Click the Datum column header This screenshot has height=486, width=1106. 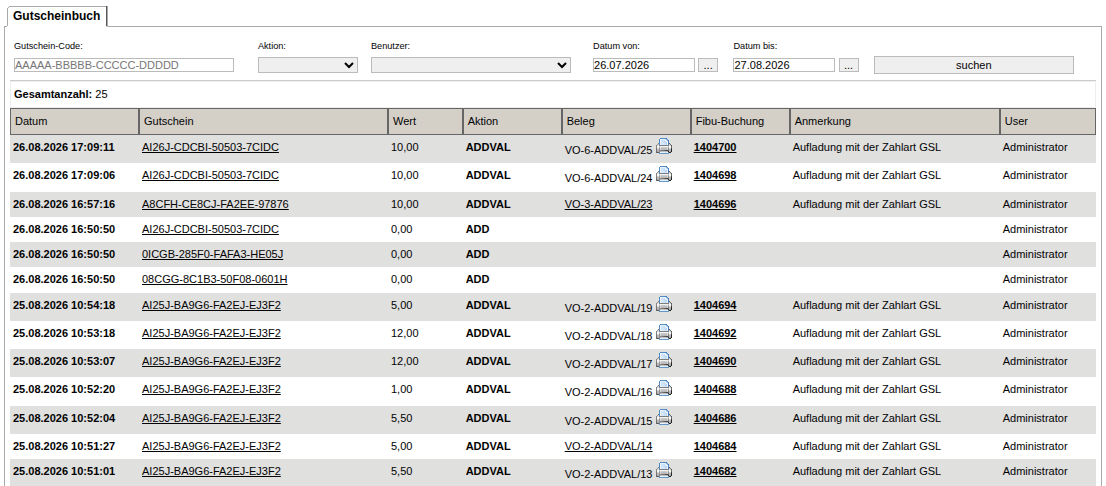pos(75,121)
